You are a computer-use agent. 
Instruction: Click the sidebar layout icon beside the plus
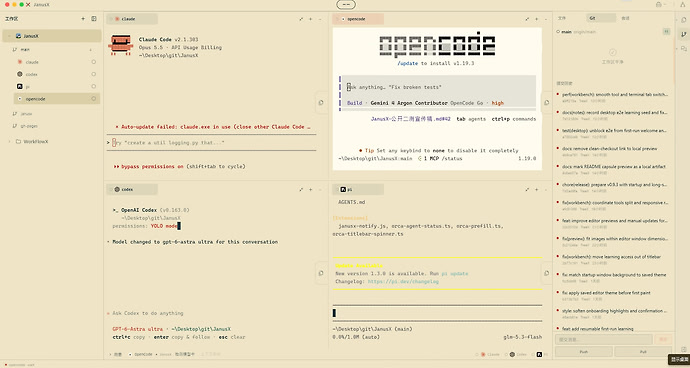94,18
